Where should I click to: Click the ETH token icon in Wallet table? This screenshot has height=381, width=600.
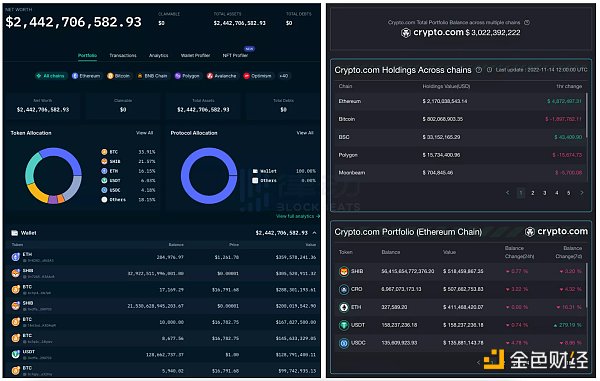coord(16,257)
